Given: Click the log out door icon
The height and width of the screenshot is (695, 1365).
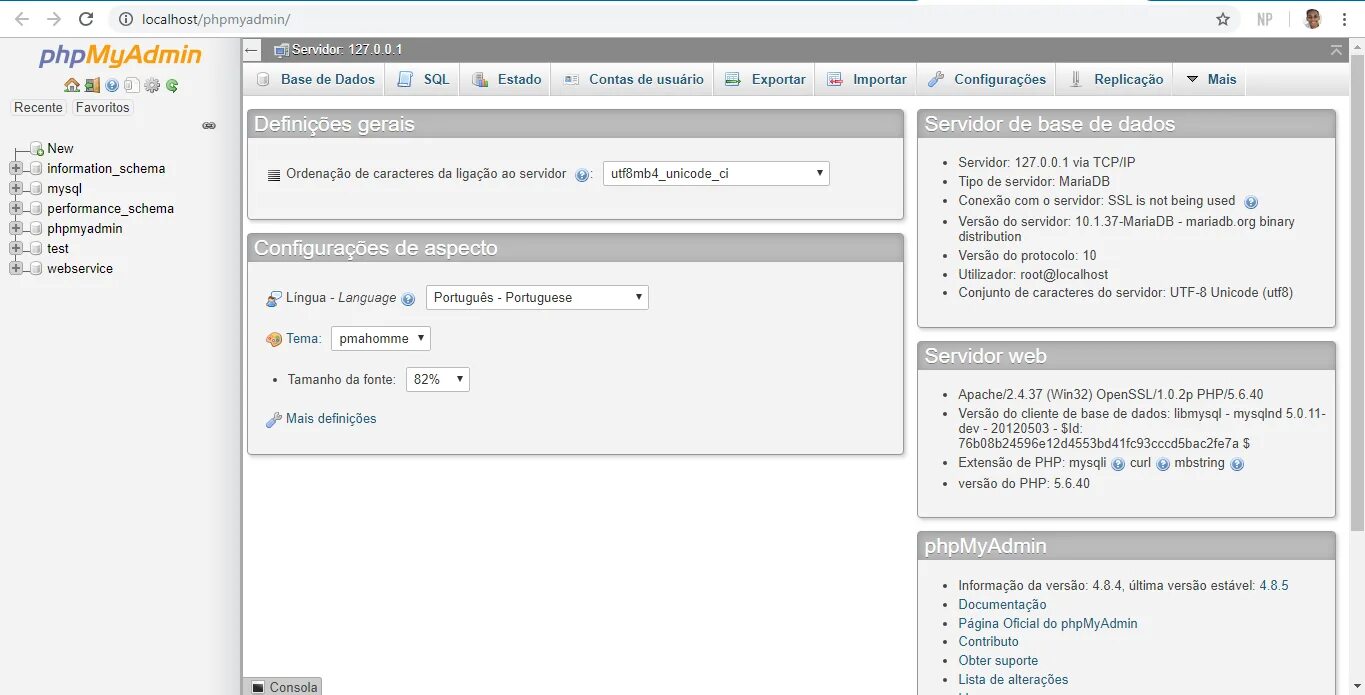Looking at the screenshot, I should 92,86.
